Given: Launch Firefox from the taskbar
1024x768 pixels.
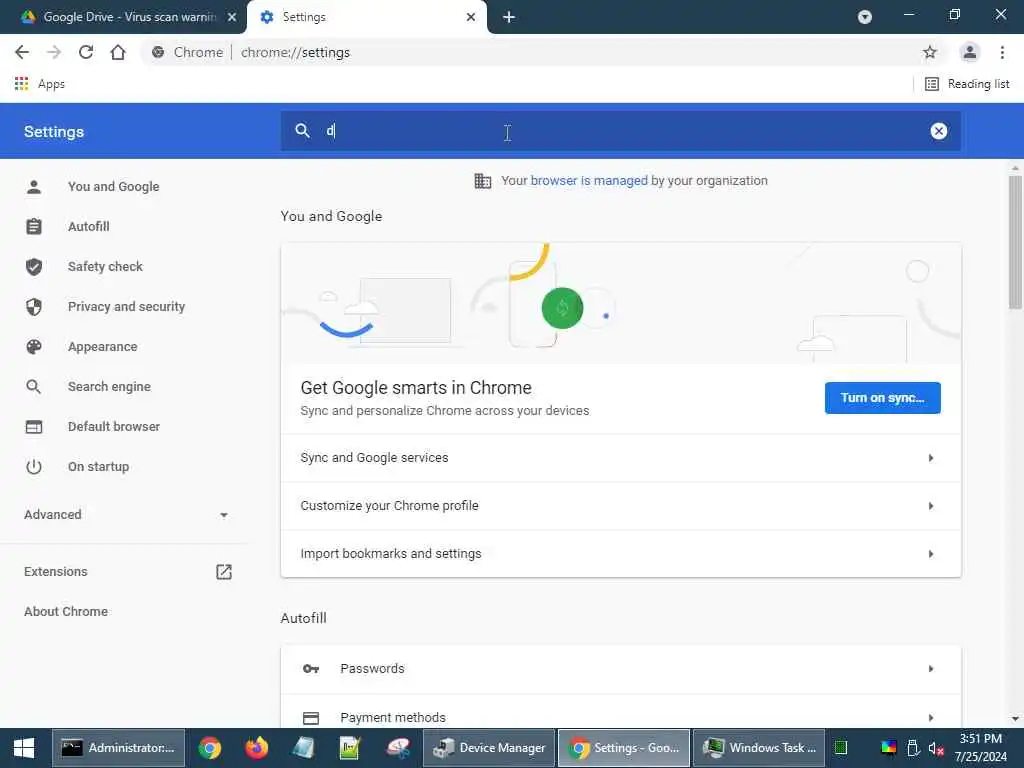Looking at the screenshot, I should (x=257, y=748).
